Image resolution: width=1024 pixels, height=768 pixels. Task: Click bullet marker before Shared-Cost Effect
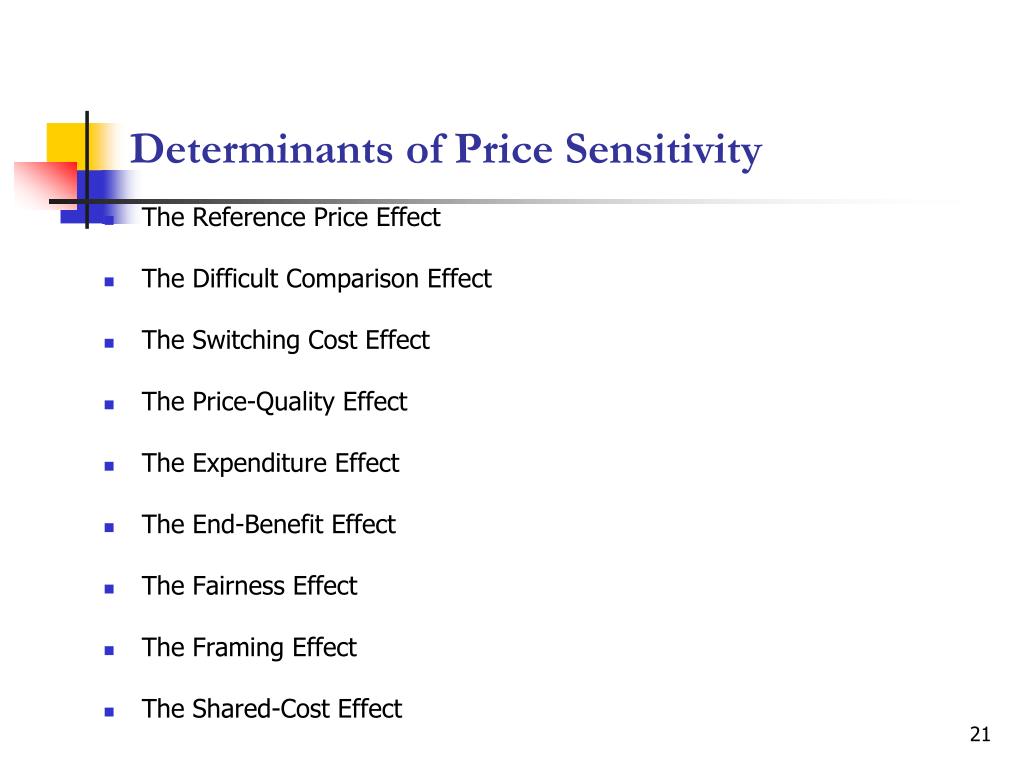pyautogui.click(x=109, y=712)
